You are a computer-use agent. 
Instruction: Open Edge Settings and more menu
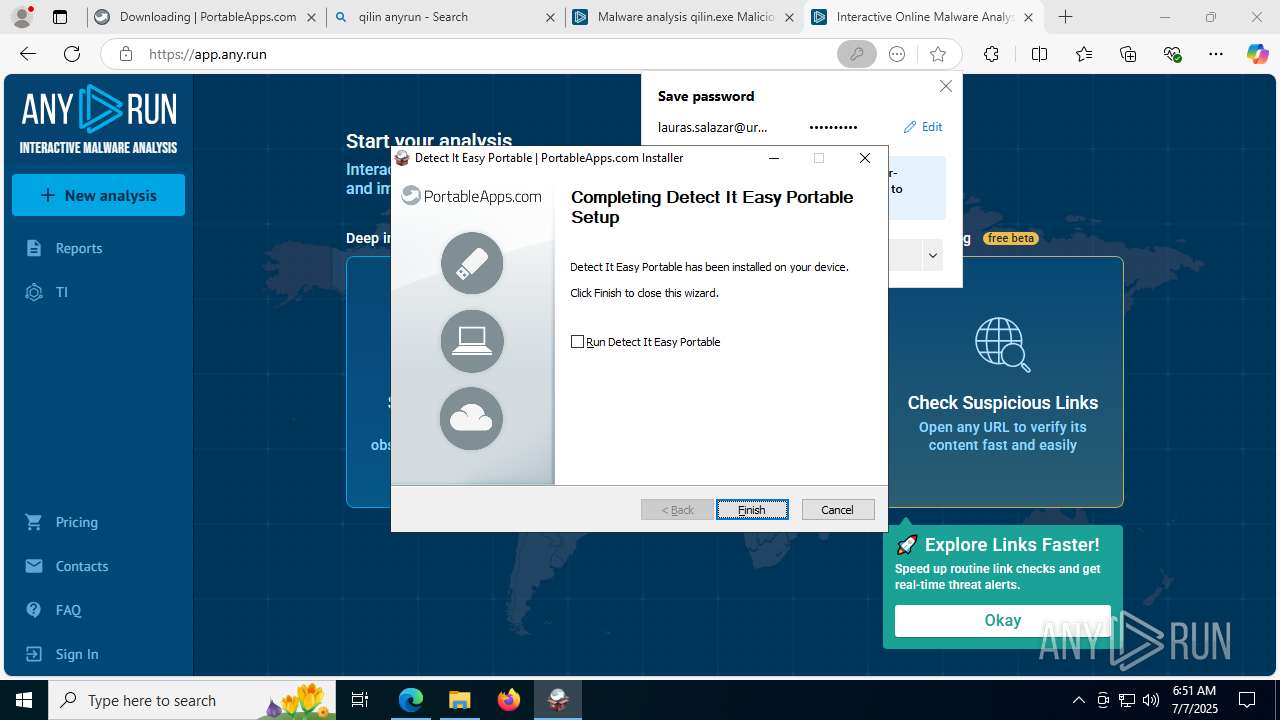pyautogui.click(x=1216, y=54)
